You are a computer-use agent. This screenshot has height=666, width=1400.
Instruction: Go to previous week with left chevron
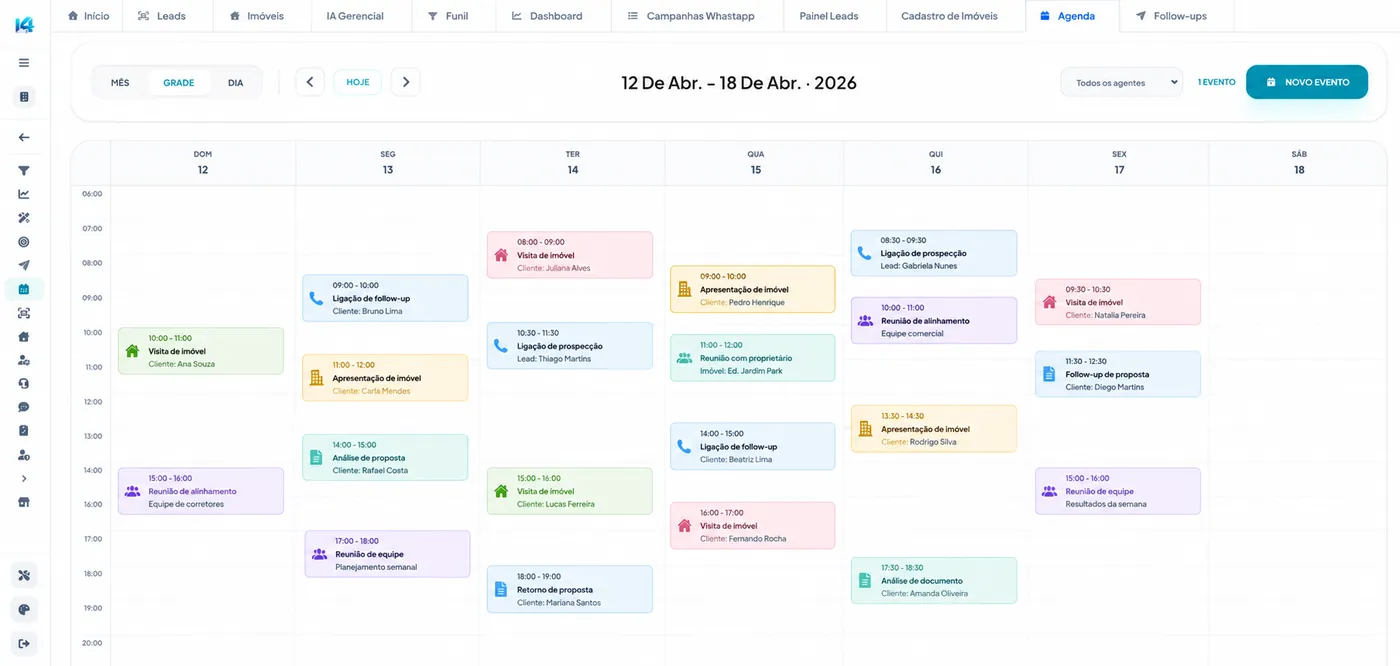point(310,82)
